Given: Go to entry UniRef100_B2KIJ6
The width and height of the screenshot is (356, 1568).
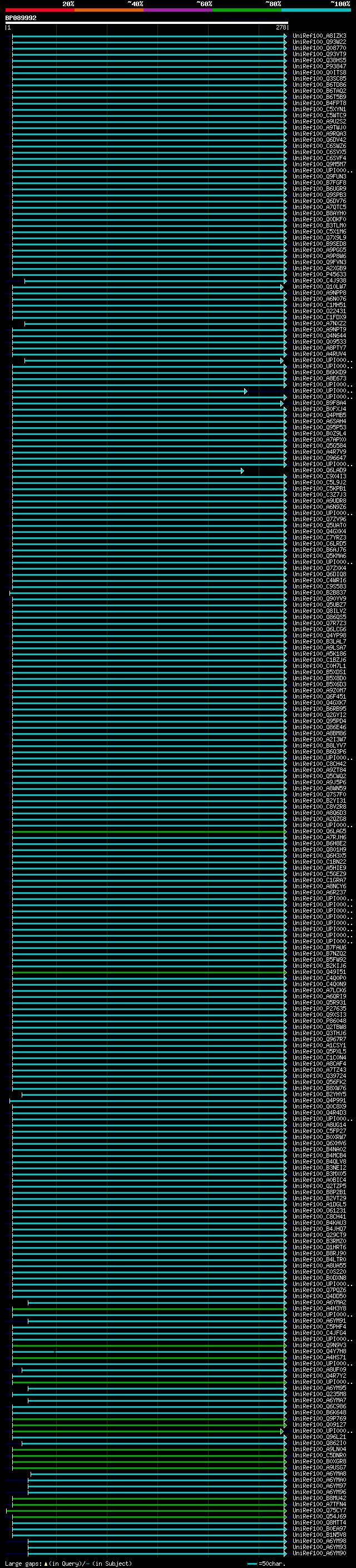Looking at the screenshot, I should tap(319, 966).
